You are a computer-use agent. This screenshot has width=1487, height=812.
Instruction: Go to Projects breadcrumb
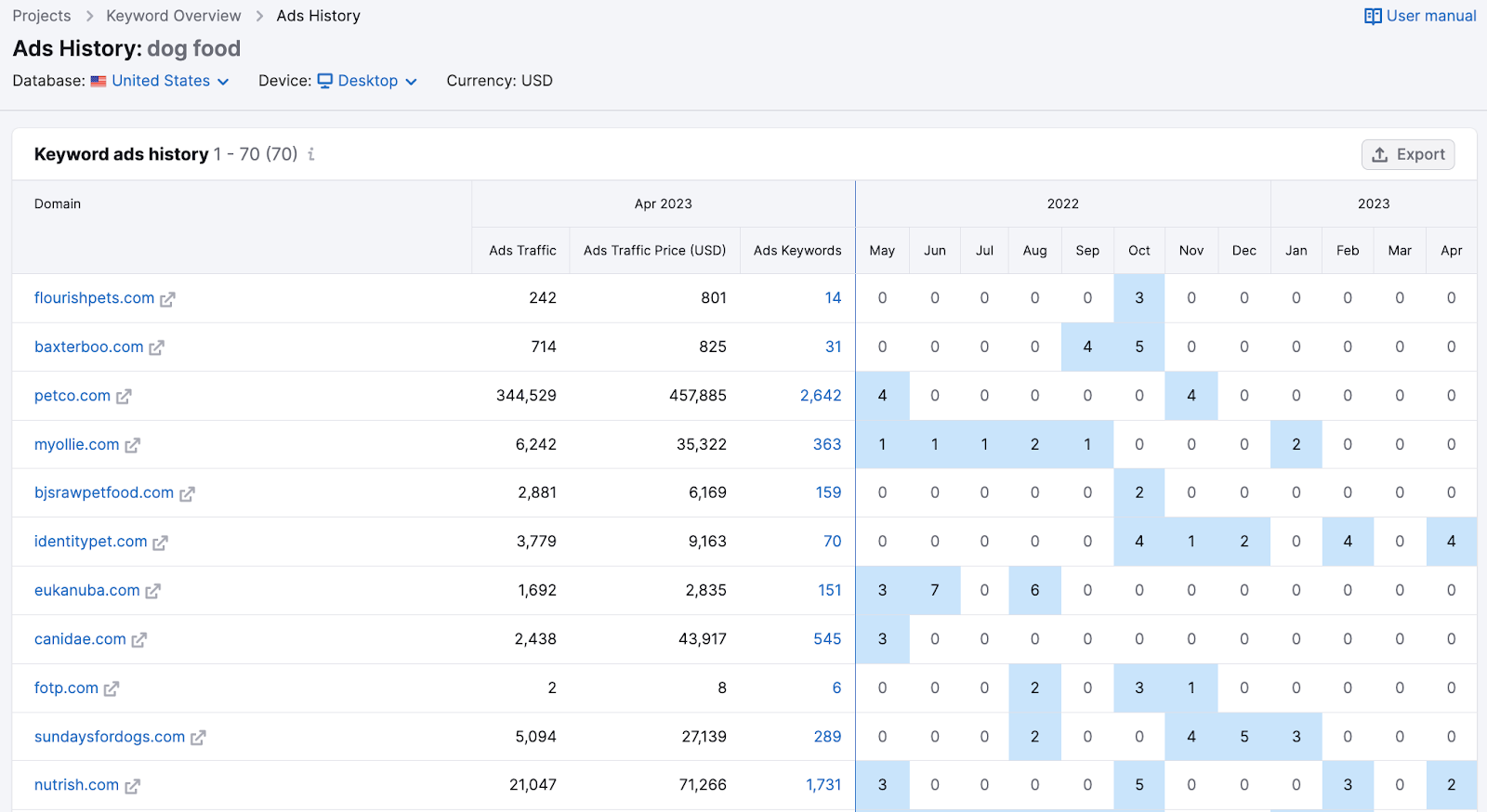tap(42, 16)
